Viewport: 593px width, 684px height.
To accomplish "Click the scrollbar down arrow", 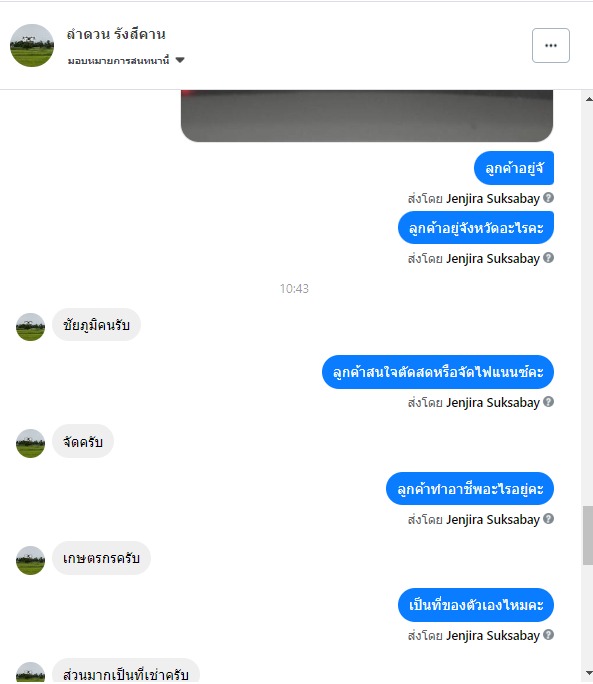I will tap(589, 673).
